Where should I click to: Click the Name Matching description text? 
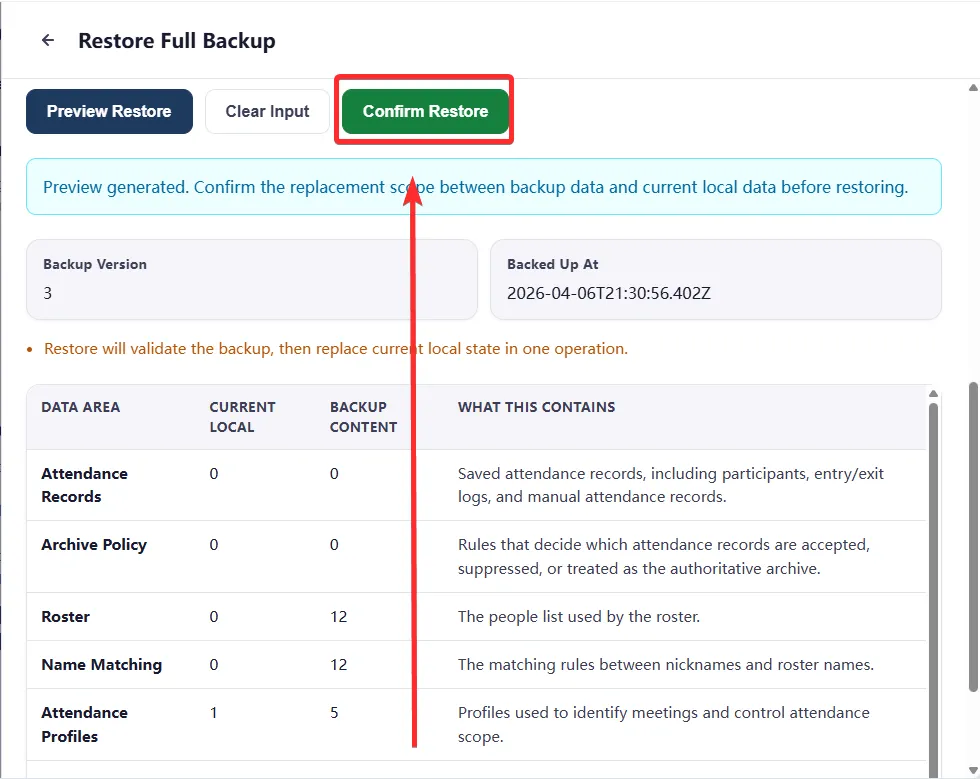pos(666,665)
